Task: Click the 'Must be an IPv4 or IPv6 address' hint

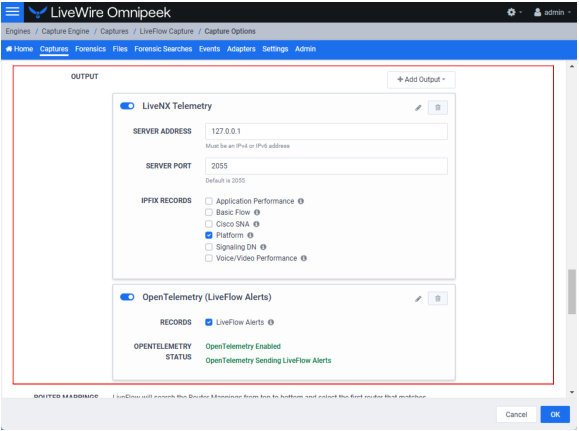Action: click(x=247, y=146)
